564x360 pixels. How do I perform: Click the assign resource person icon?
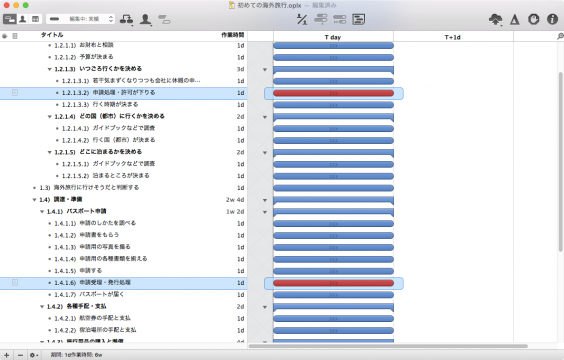coord(146,19)
